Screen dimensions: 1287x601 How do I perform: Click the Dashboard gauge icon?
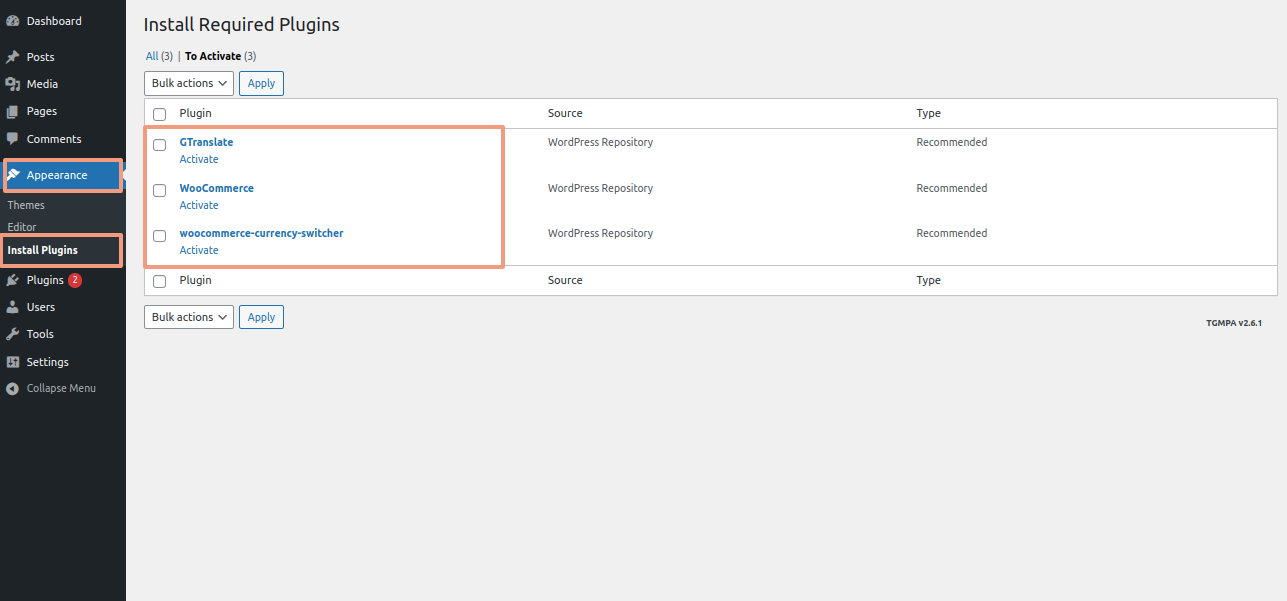click(x=13, y=21)
